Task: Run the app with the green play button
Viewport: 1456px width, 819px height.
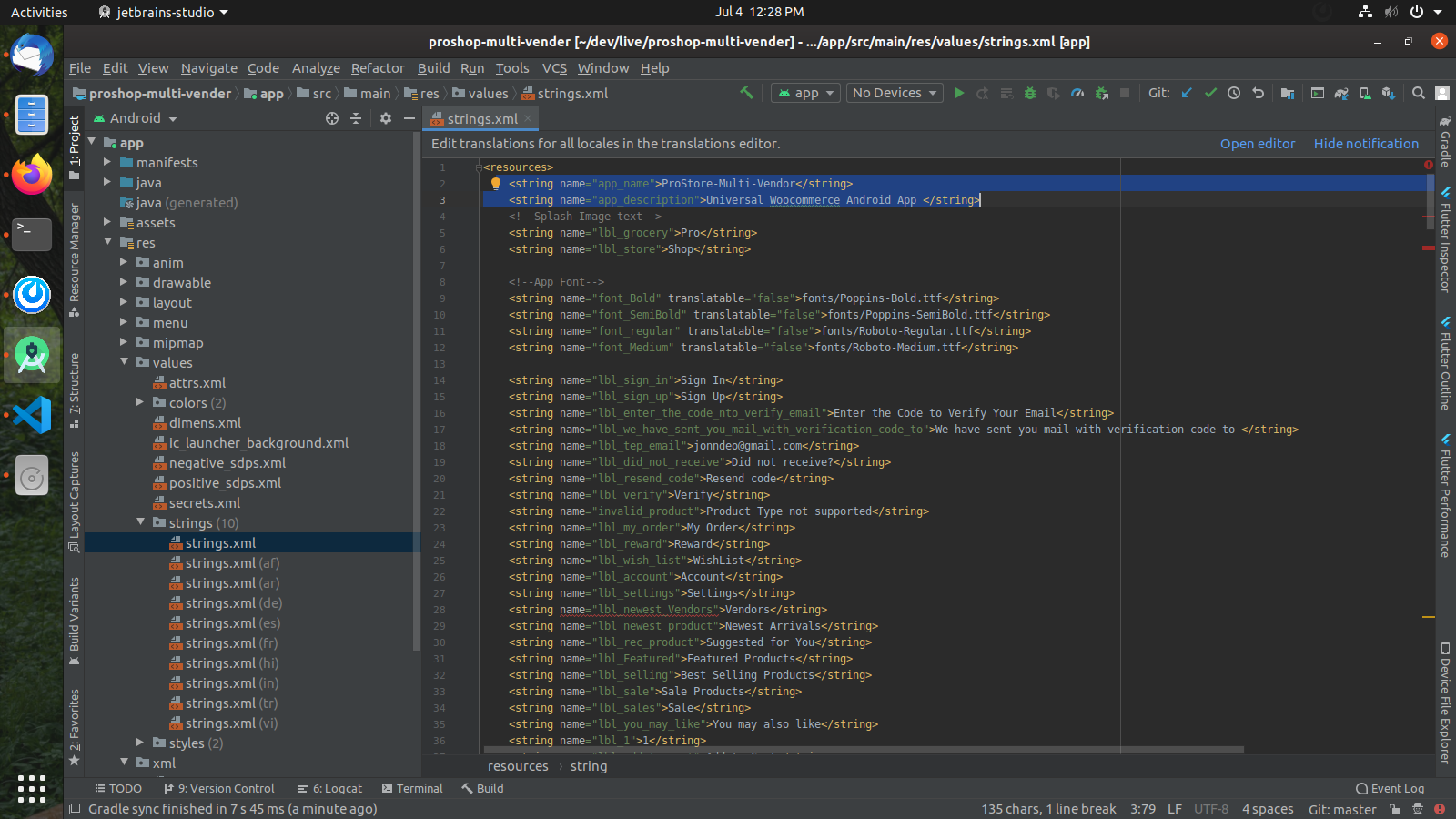Action: point(959,93)
